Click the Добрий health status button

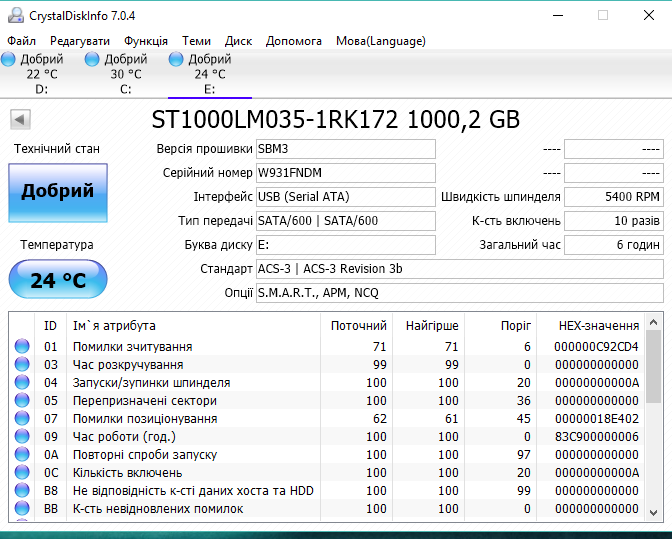point(58,192)
